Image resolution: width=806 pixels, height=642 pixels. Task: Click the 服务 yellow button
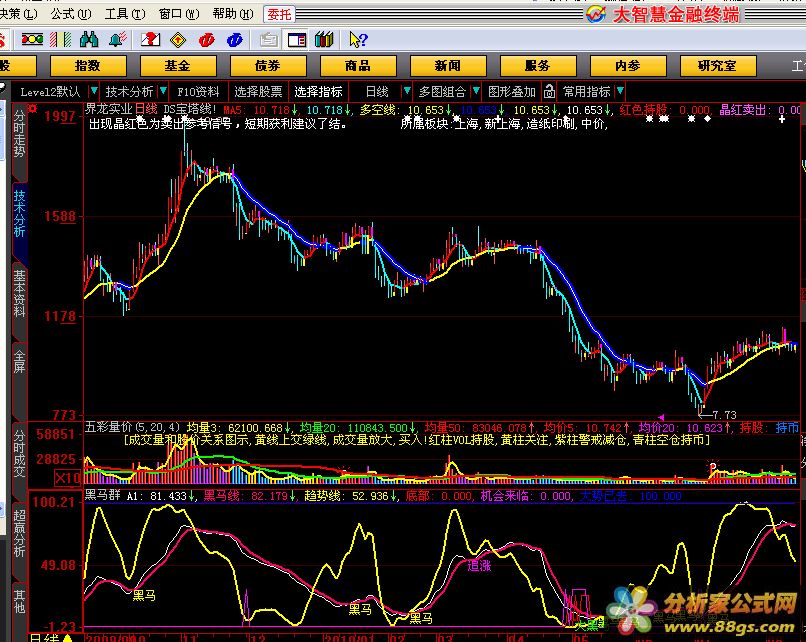click(538, 66)
